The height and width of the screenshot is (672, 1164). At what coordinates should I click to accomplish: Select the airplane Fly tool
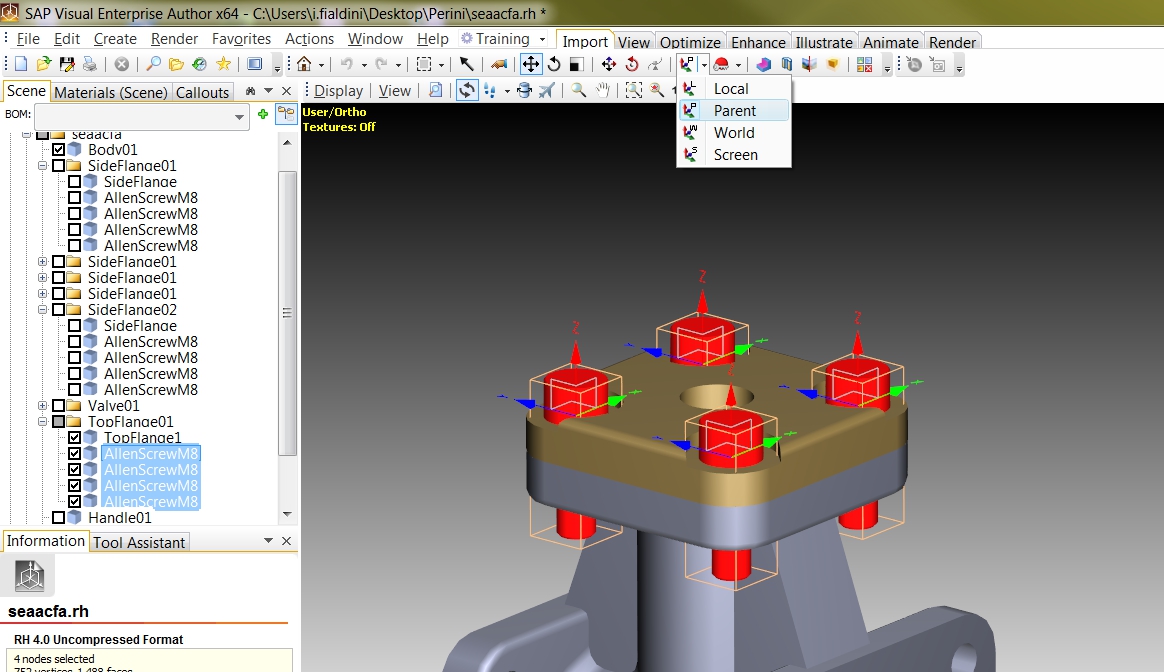click(x=547, y=91)
